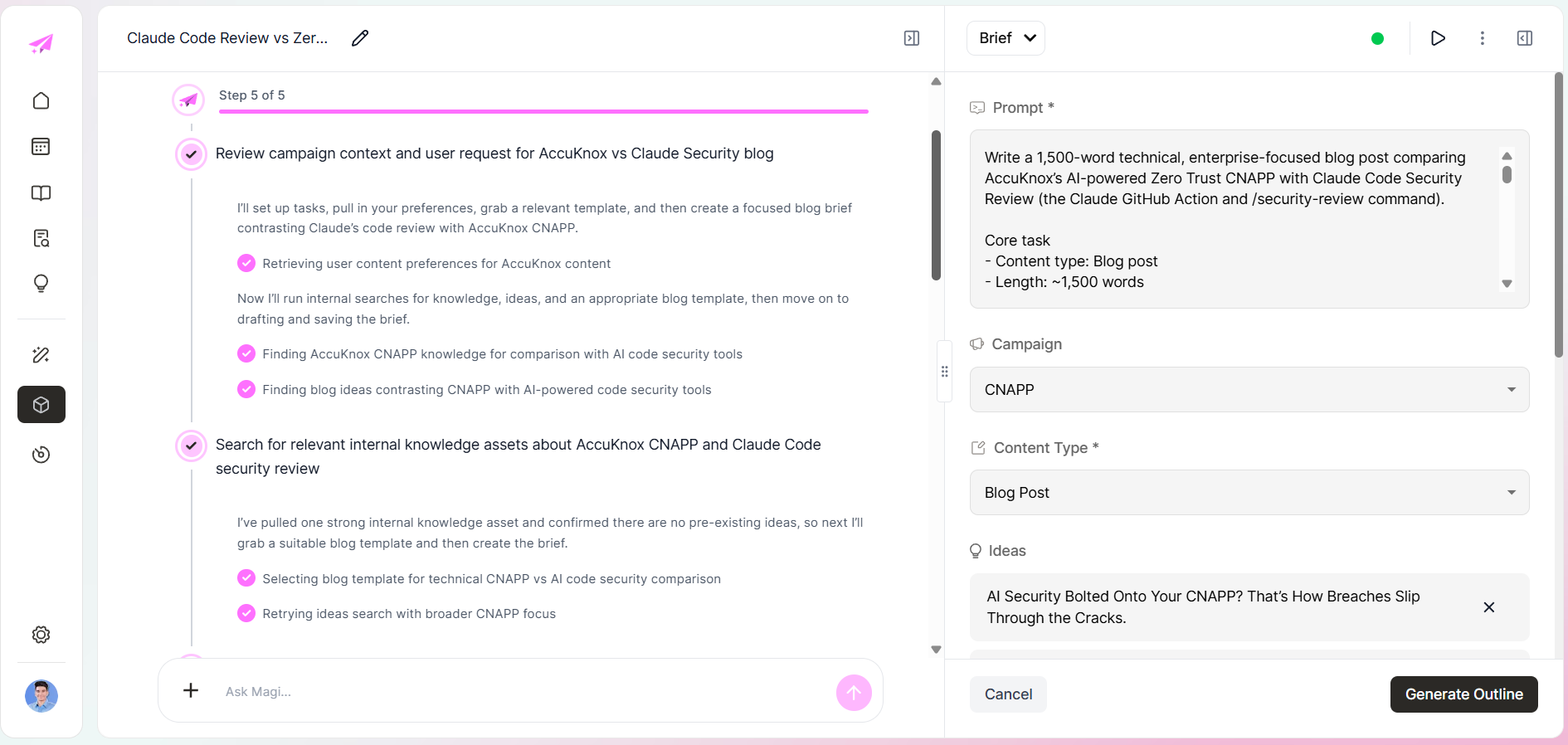The image size is (1568, 745).
Task: Select the highlighted cube icon in sidebar
Action: tap(41, 405)
